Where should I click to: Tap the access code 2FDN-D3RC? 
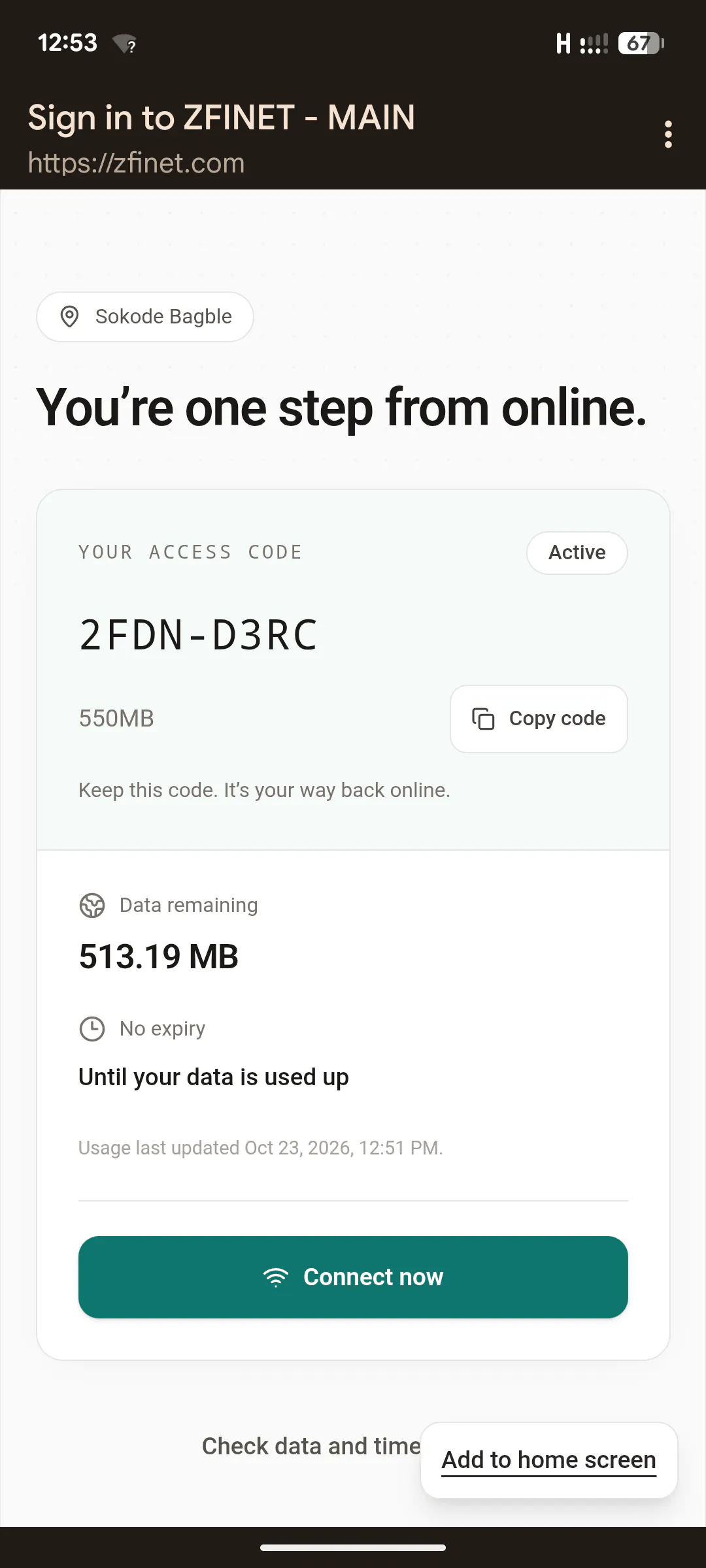[198, 635]
